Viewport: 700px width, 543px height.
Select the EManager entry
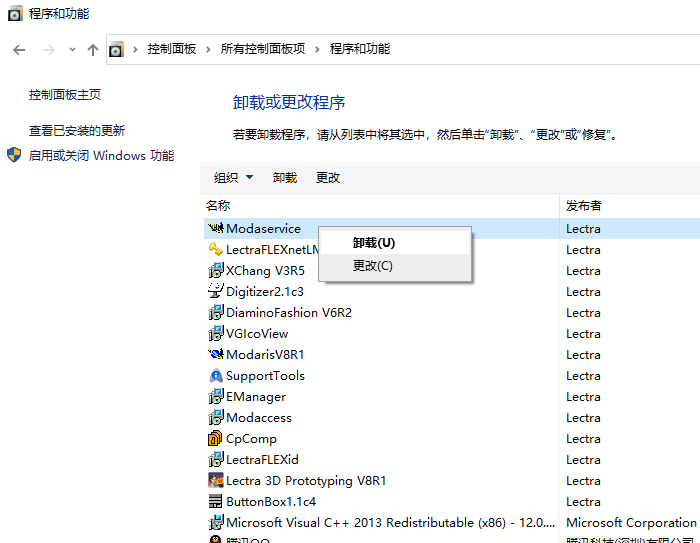(256, 396)
